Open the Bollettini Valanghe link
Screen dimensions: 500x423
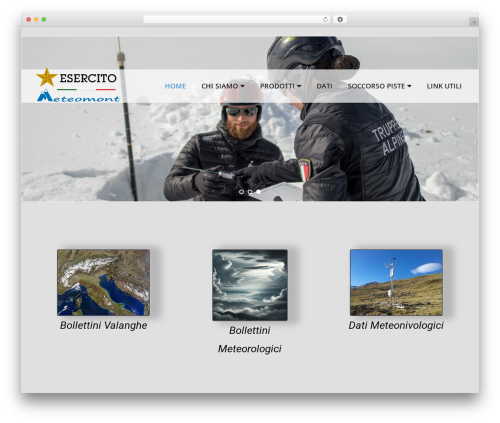tap(103, 325)
